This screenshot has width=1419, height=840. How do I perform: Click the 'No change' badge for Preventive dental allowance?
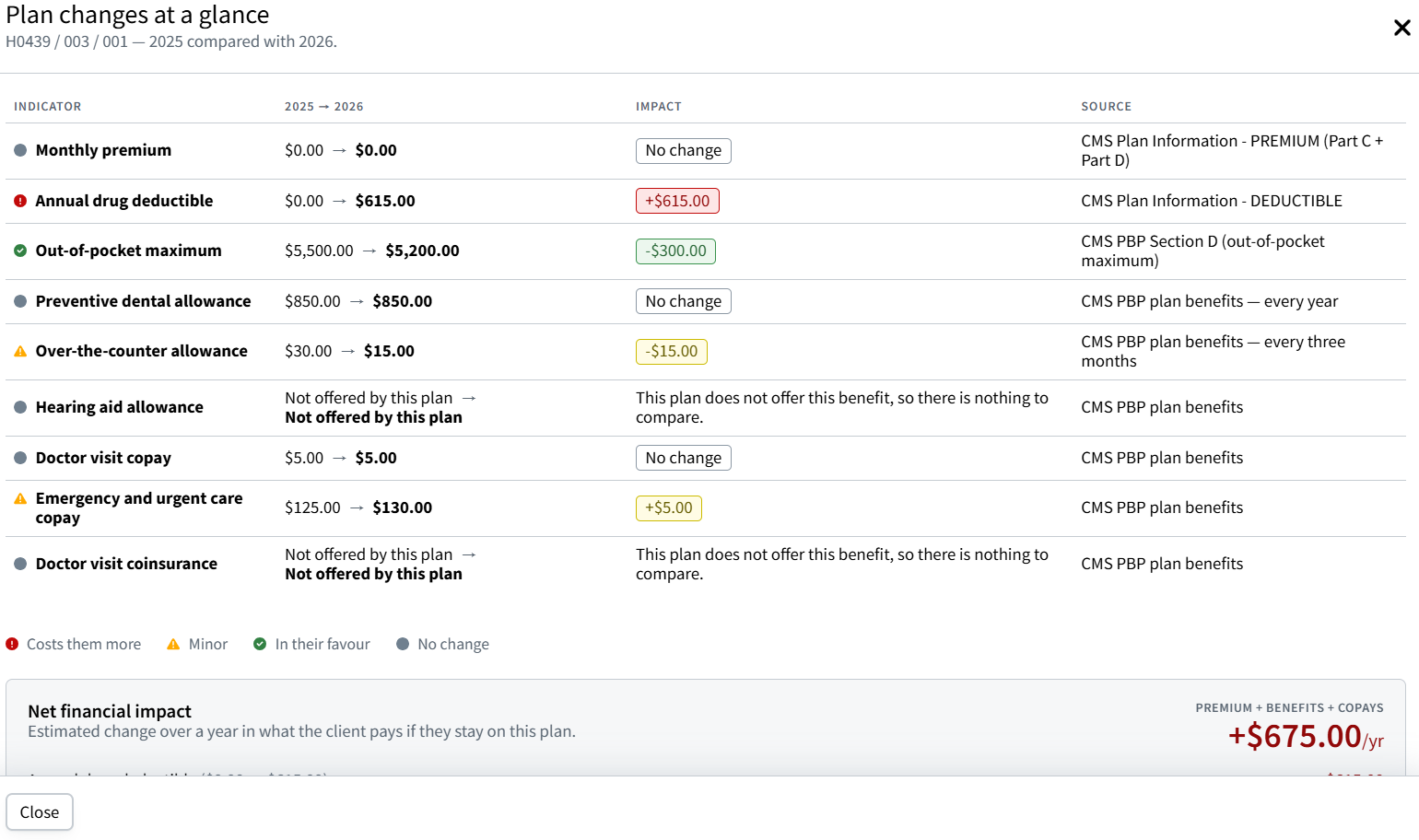point(684,301)
